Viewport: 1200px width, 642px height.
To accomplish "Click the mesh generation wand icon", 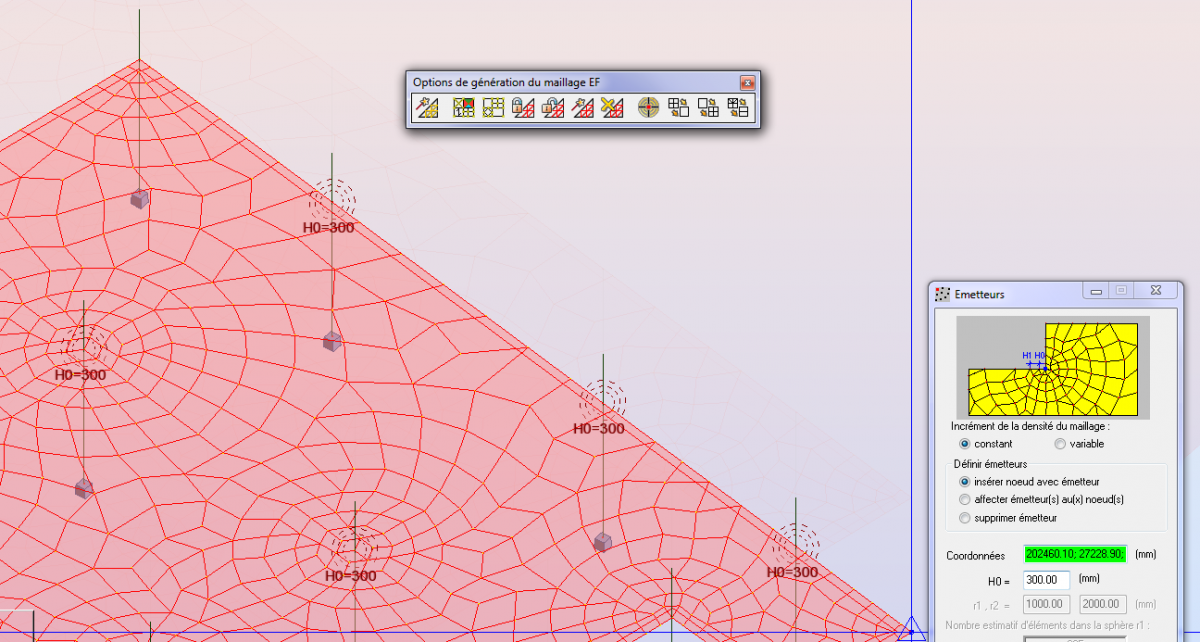I will [429, 107].
